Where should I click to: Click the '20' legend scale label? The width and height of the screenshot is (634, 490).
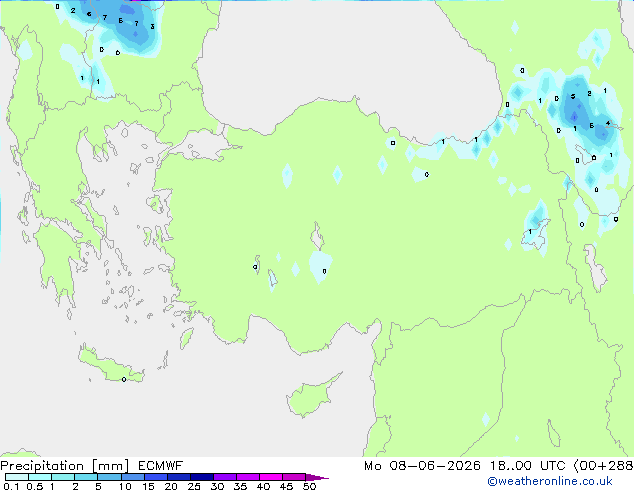pos(171,486)
